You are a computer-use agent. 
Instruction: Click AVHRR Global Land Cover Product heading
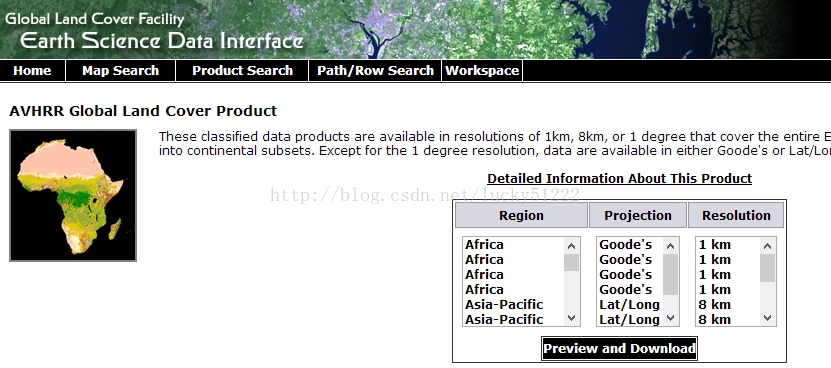(143, 111)
